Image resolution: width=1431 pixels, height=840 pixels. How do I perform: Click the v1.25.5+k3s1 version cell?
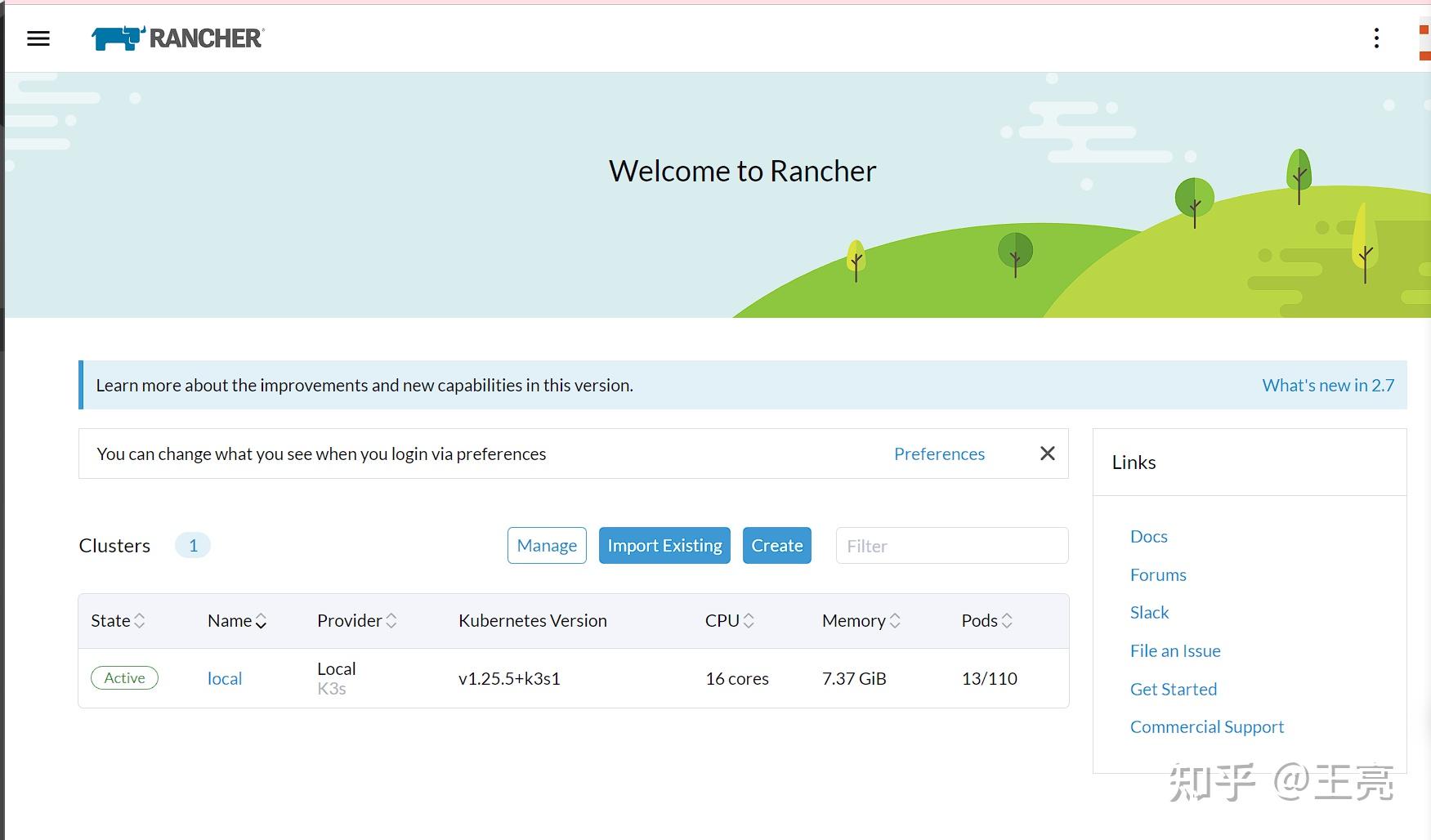(509, 678)
